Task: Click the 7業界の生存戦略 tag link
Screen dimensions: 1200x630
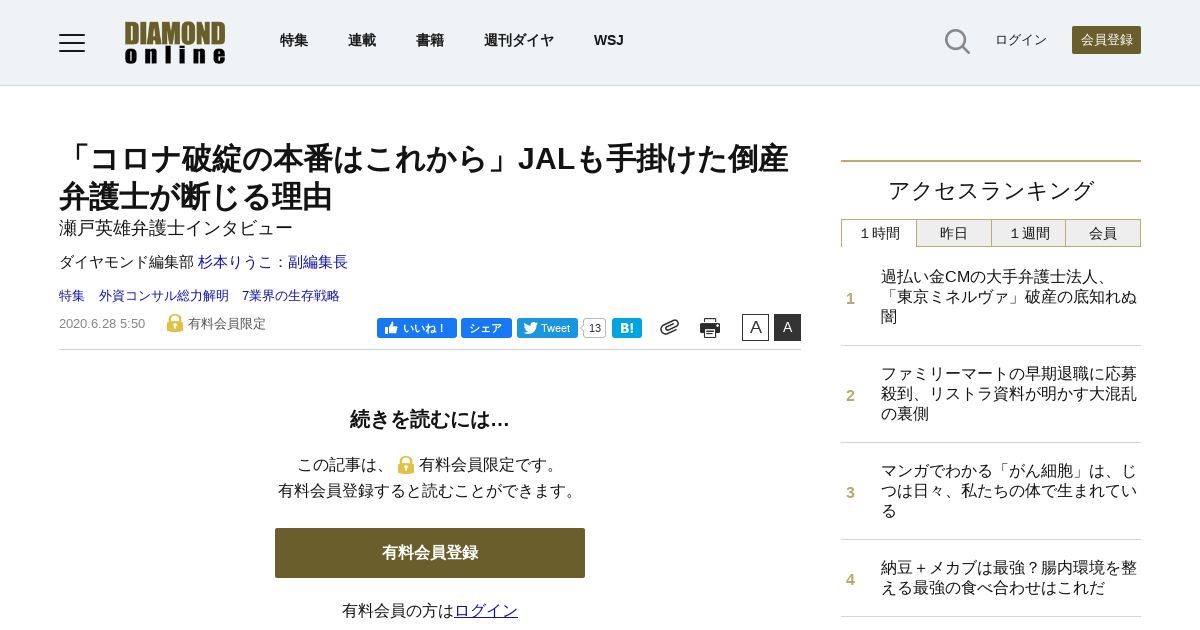Action: [291, 296]
